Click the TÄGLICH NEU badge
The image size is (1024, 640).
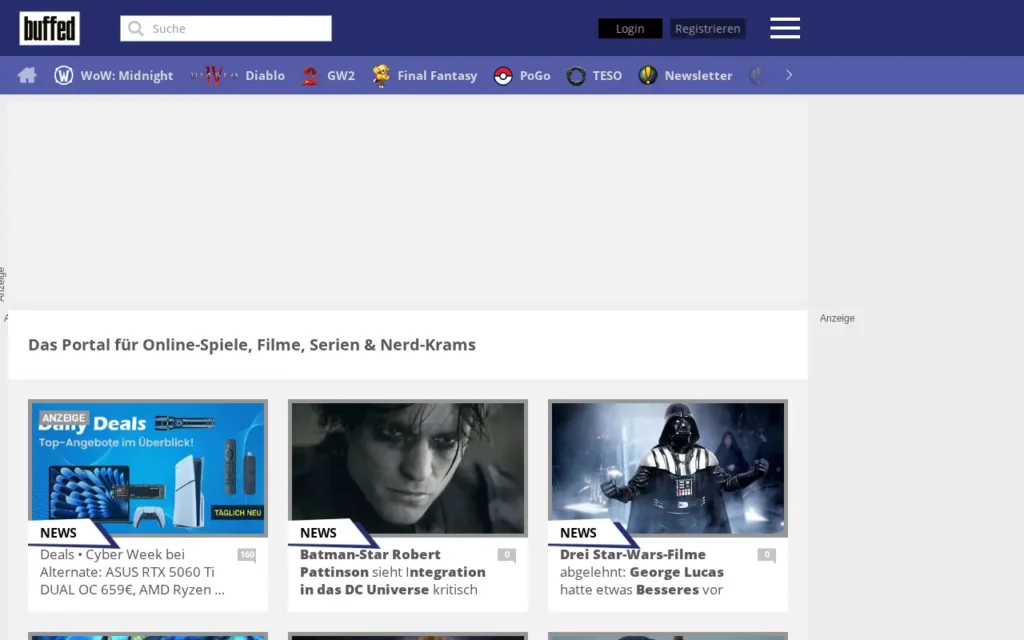(x=238, y=513)
